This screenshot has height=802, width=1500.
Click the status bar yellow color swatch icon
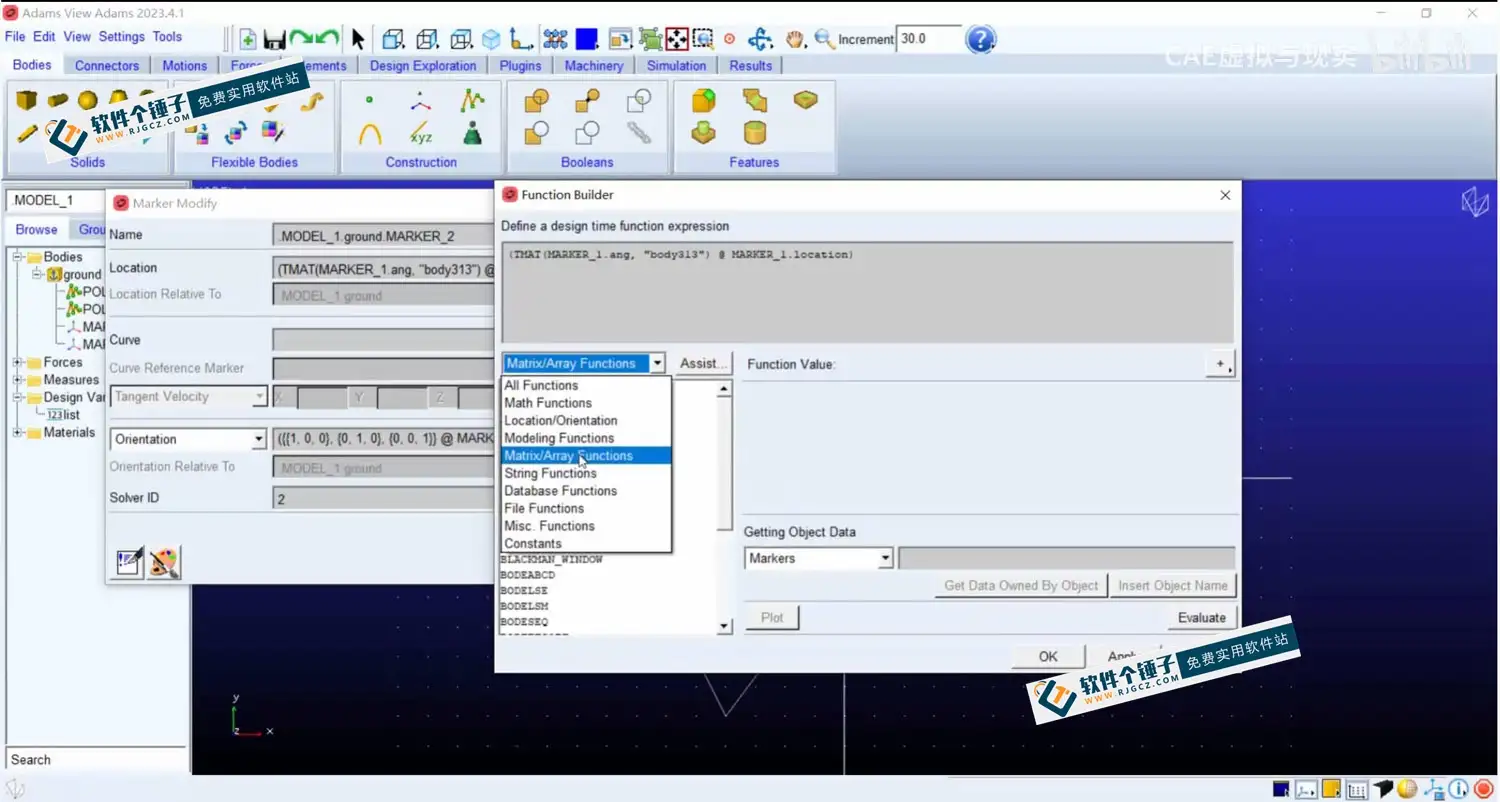coord(1331,790)
